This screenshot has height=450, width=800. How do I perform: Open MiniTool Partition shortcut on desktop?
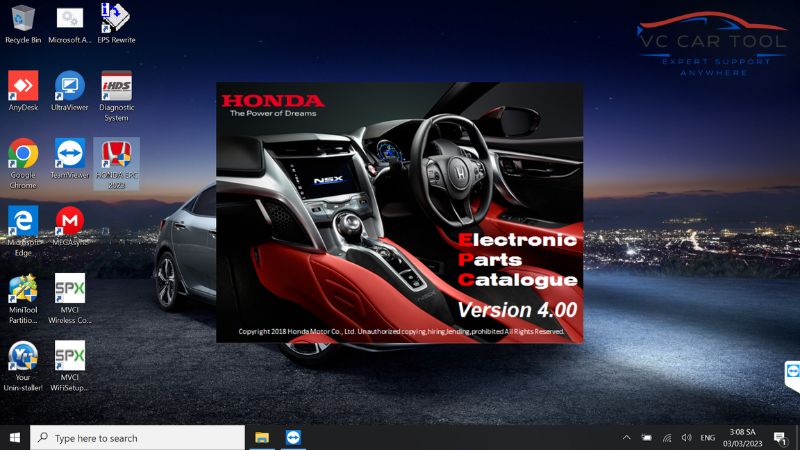point(23,290)
